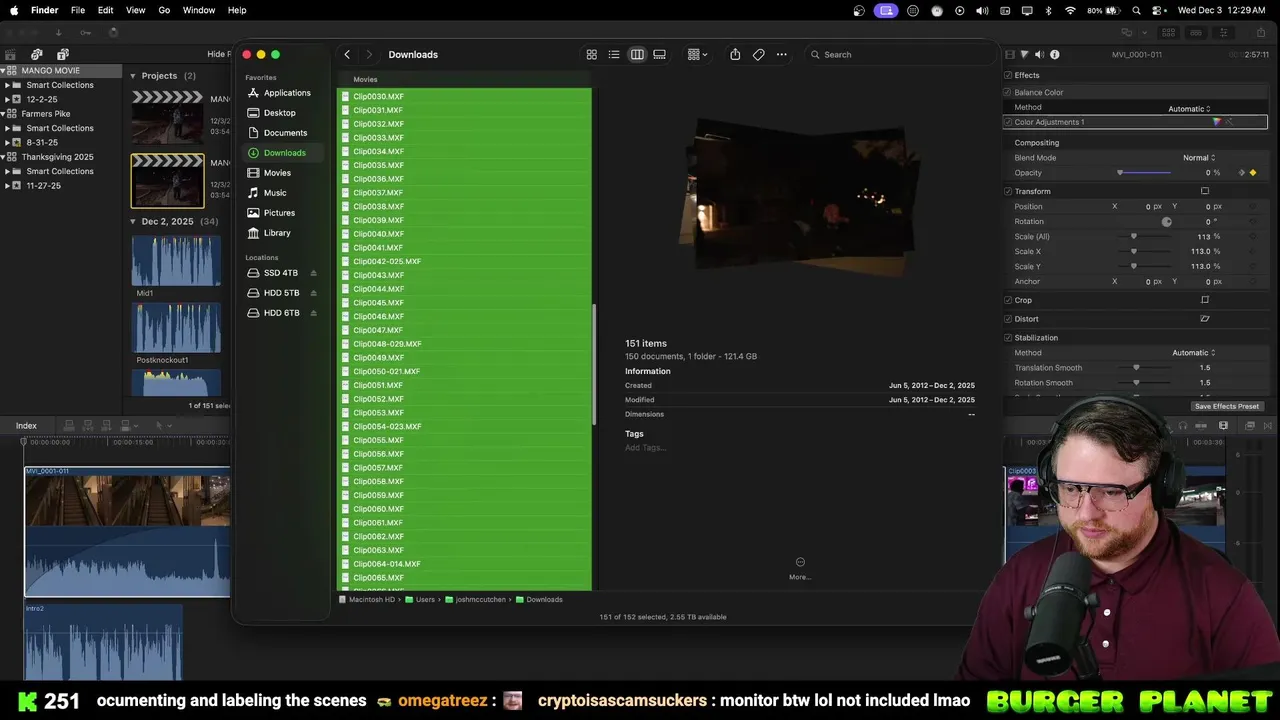
Task: Click the Wi-Fi menu bar icon
Action: [1070, 10]
